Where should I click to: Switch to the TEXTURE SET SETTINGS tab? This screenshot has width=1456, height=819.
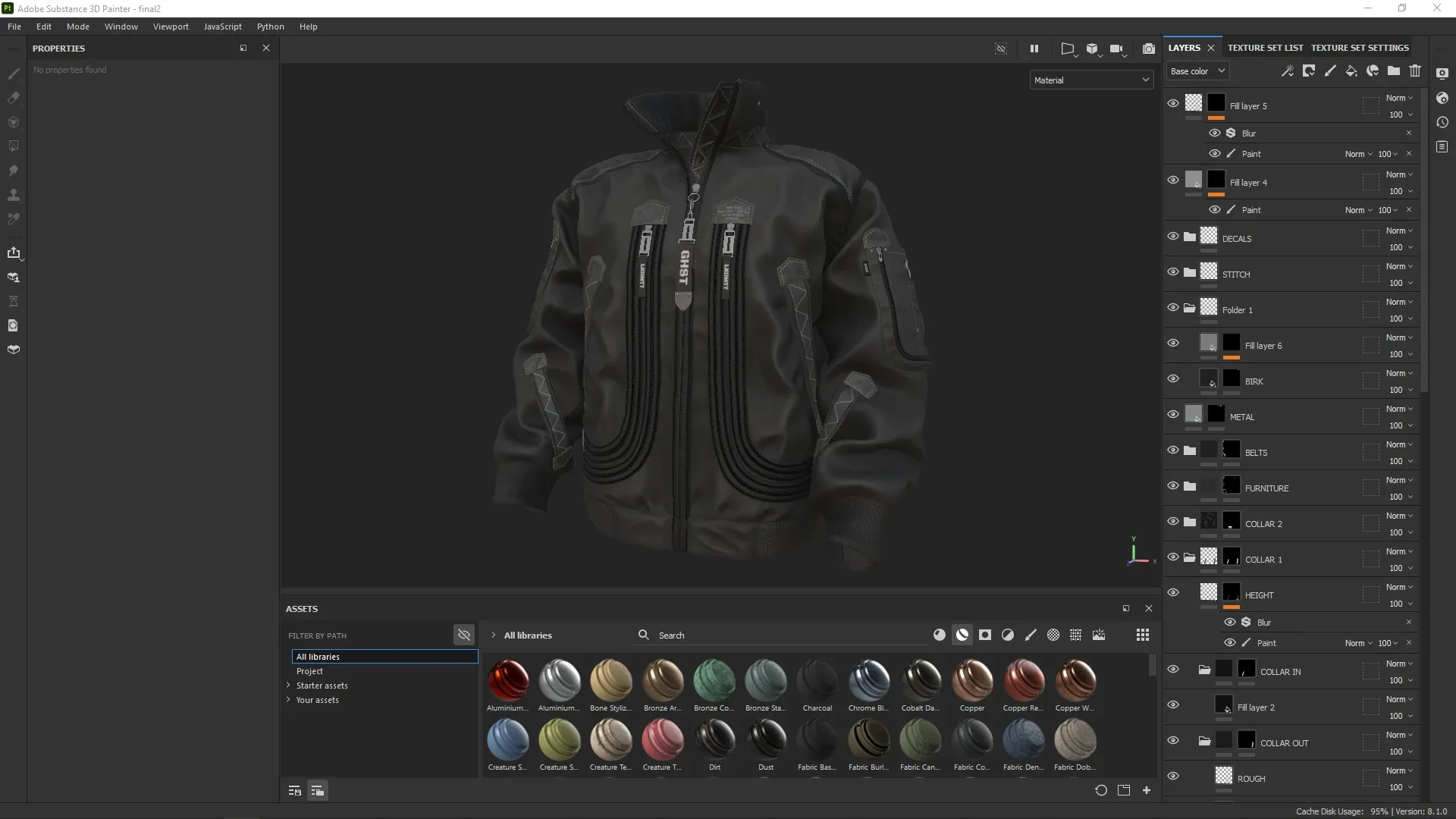(1359, 47)
